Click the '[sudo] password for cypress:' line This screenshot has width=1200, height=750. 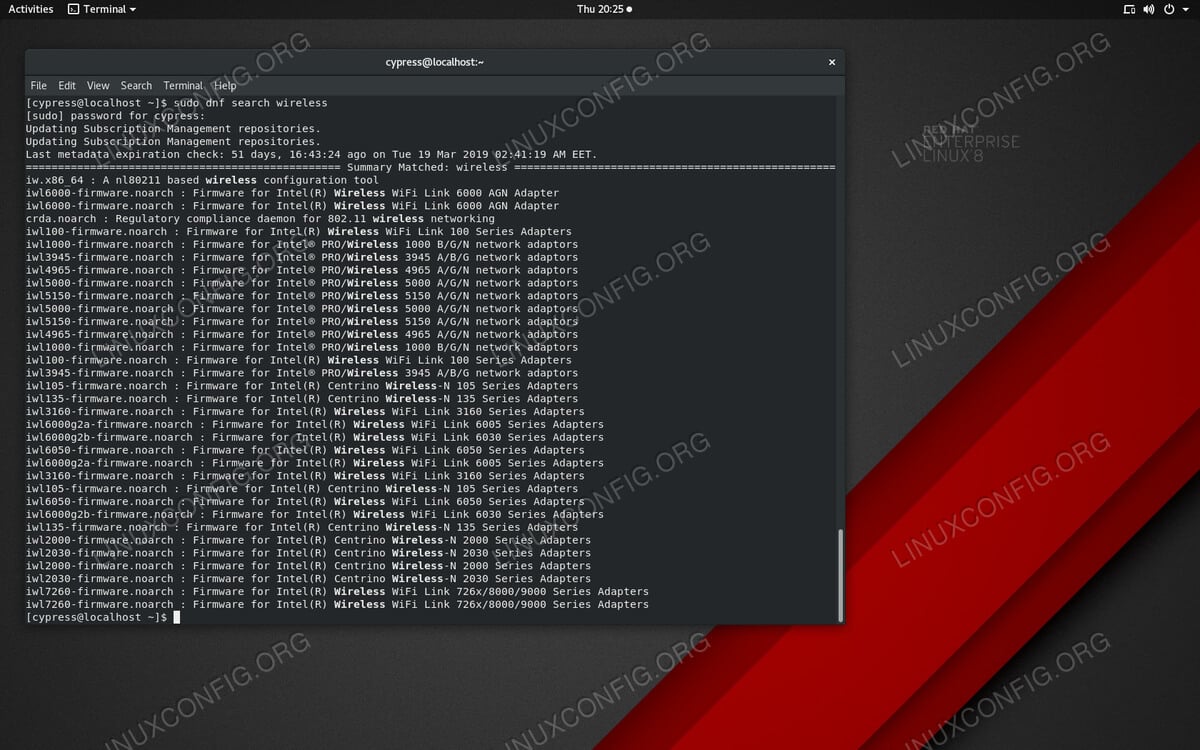(115, 116)
